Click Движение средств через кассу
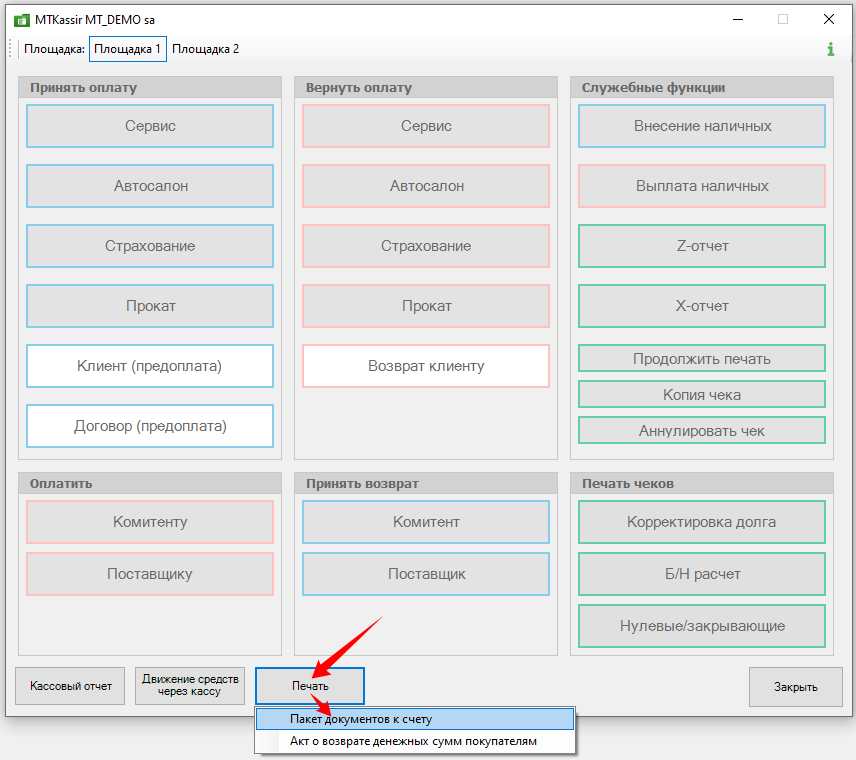856x760 pixels. (x=190, y=686)
